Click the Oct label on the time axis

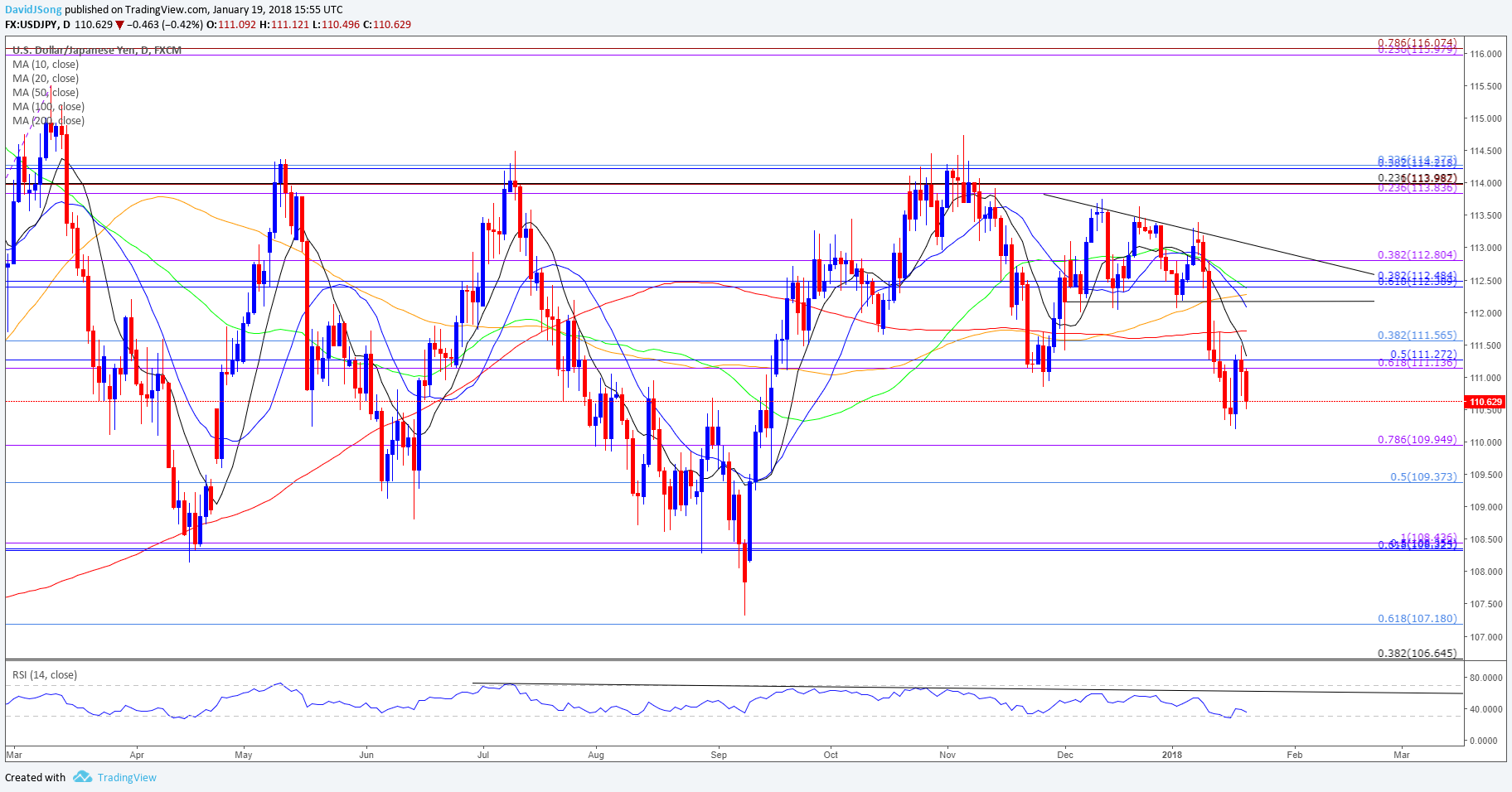pos(831,755)
